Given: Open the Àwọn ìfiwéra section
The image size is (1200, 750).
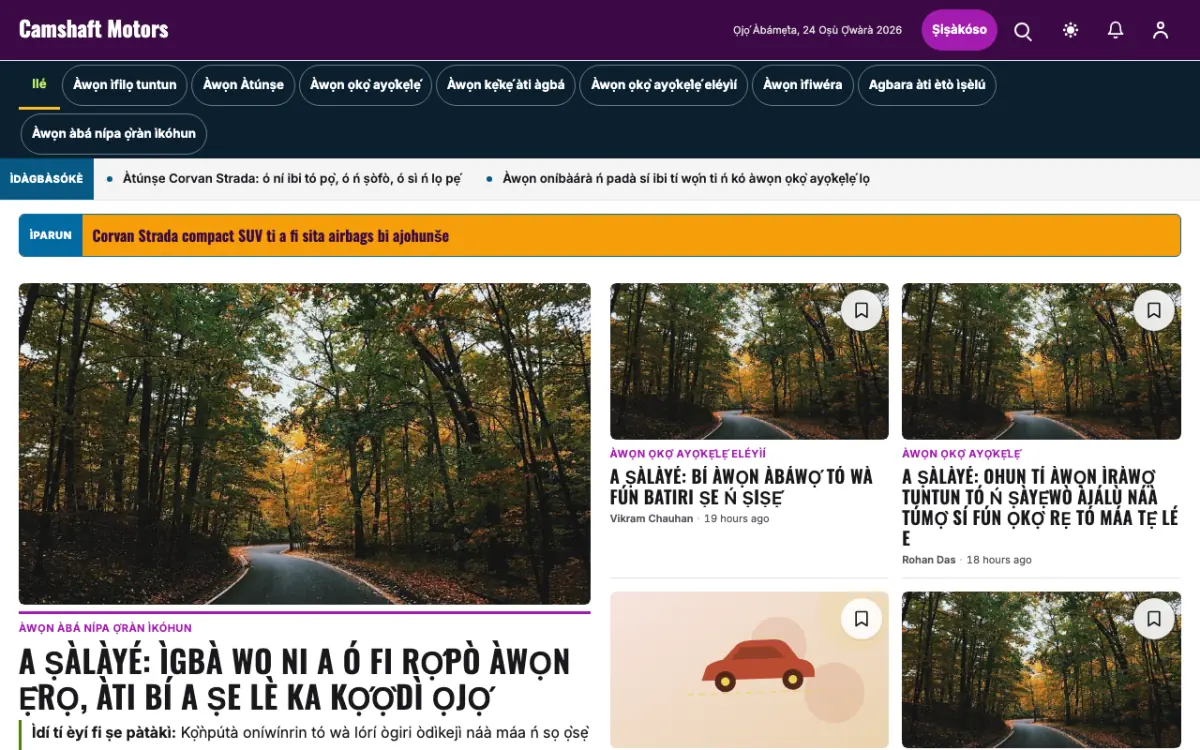Looking at the screenshot, I should [803, 85].
